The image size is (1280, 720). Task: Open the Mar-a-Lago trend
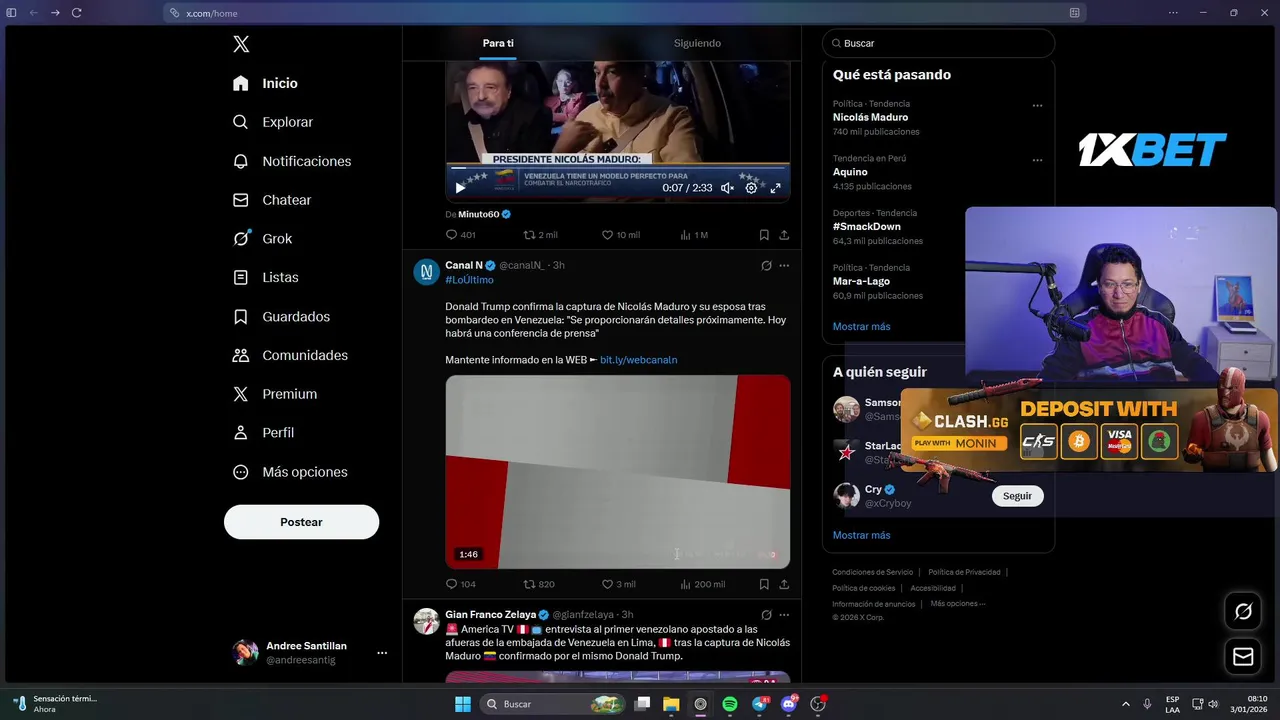861,281
